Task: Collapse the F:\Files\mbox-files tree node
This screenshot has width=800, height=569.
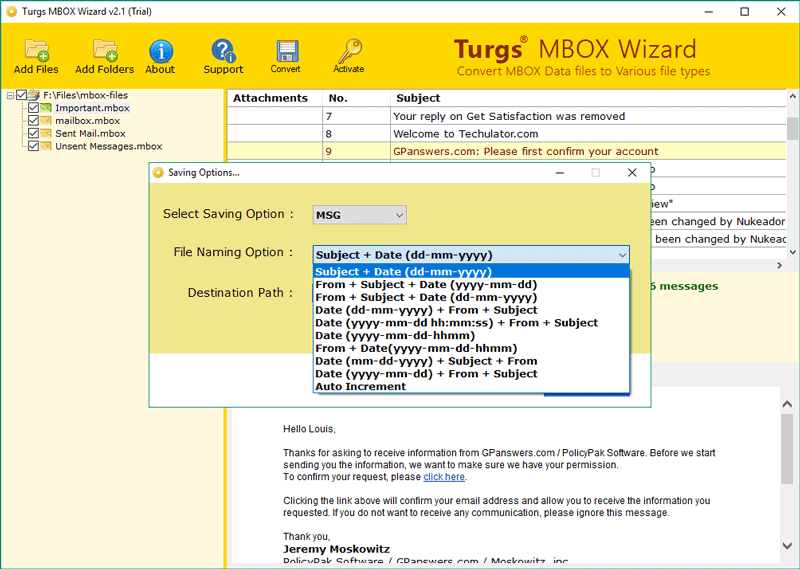Action: tap(10, 95)
